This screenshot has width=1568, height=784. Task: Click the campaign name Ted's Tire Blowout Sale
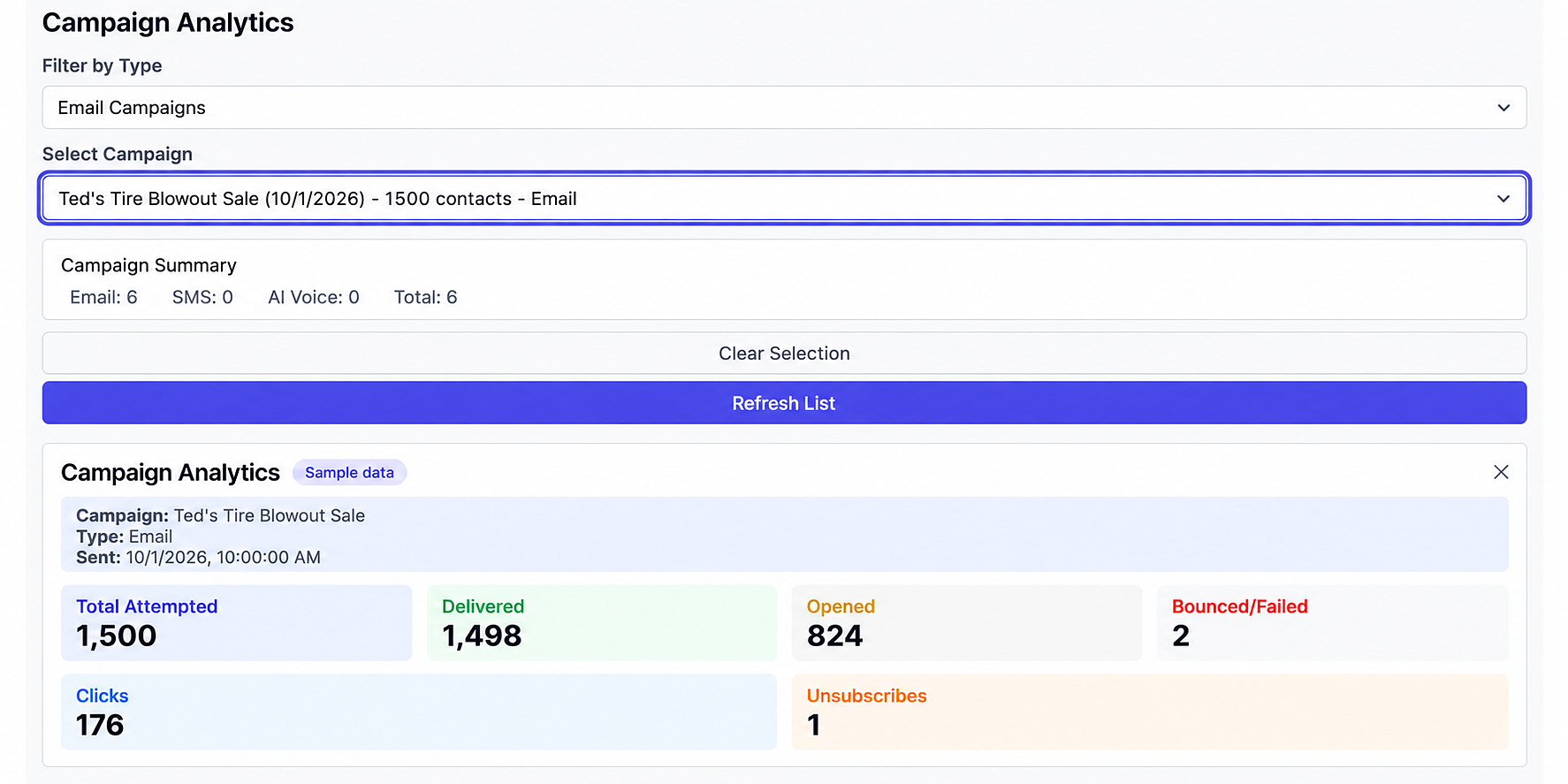(270, 516)
